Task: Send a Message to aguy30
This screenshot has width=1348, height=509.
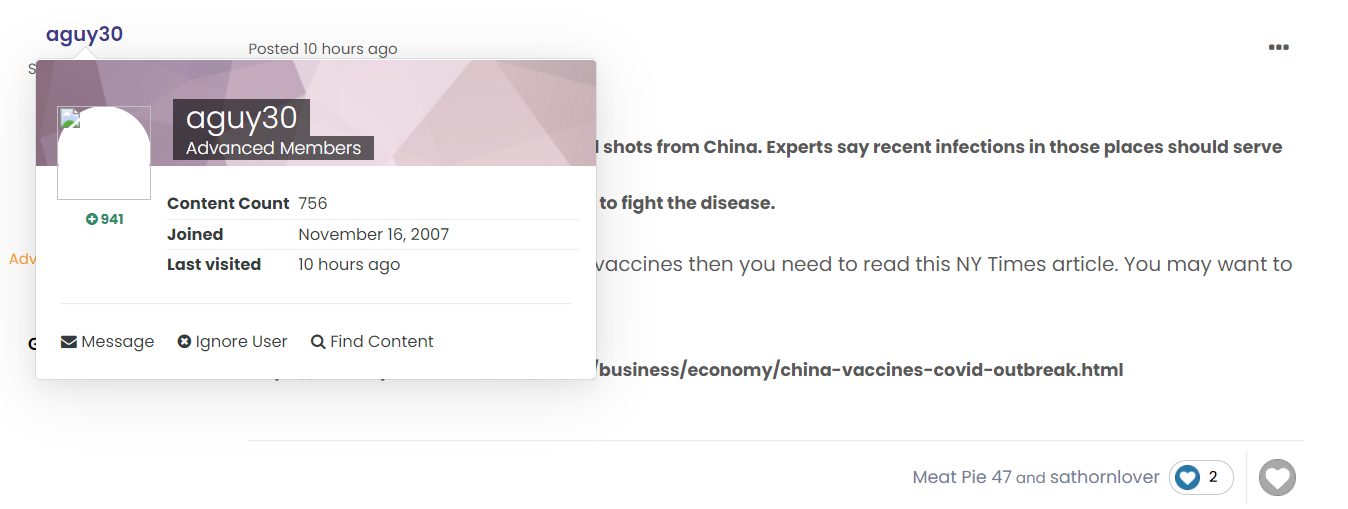Action: point(108,342)
